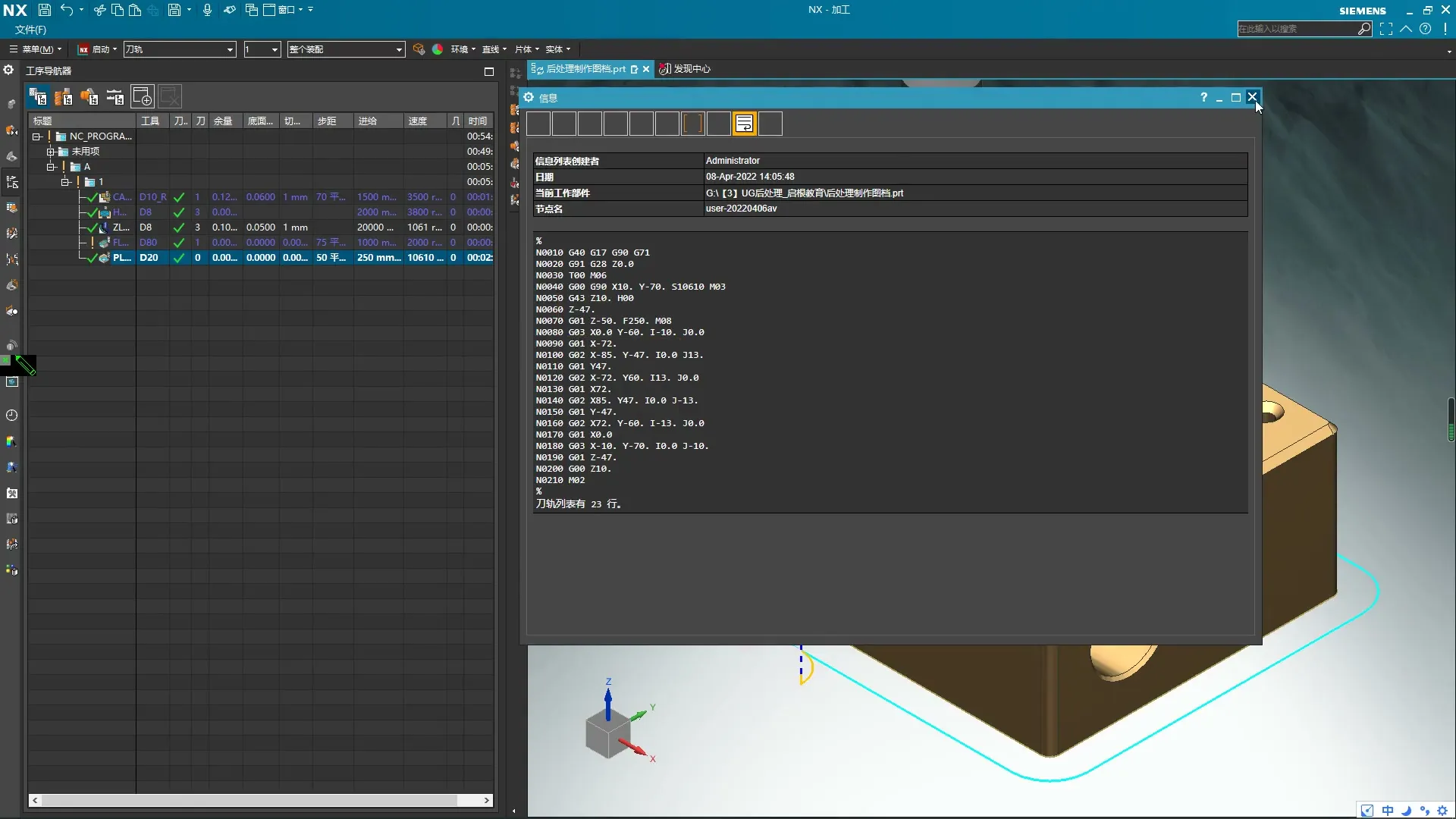
Task: Switch to Machine Tool view icon
Action: [64, 97]
